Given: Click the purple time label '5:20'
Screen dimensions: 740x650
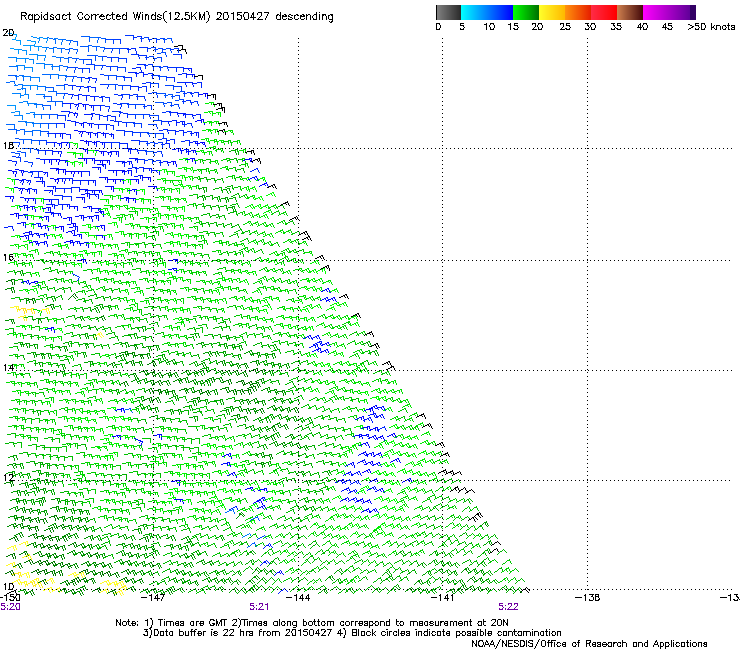Looking at the screenshot, I should pos(10,607).
